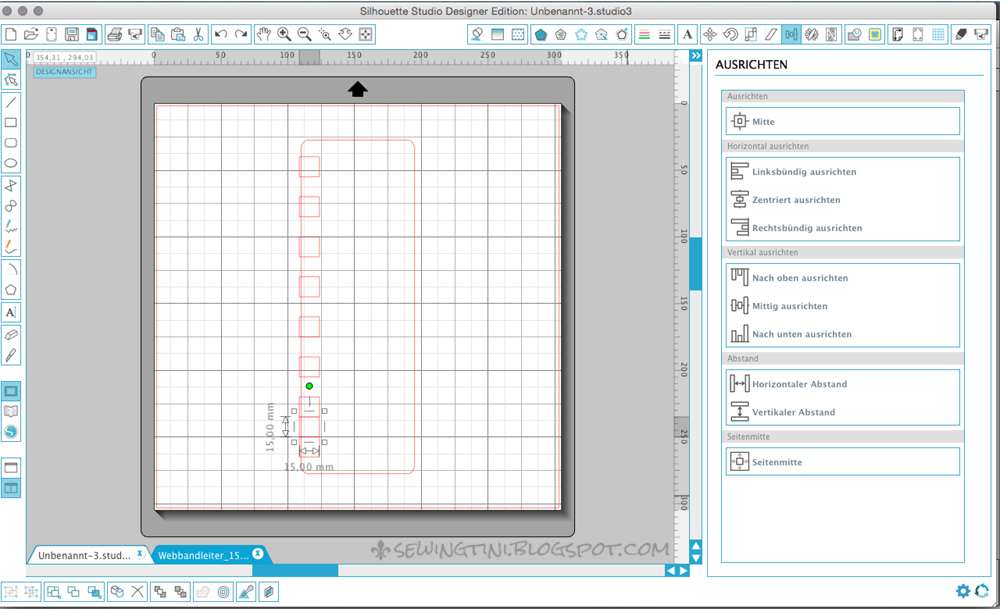Click the DESIGNANSICHT label
This screenshot has height=609, width=1000.
click(x=64, y=72)
